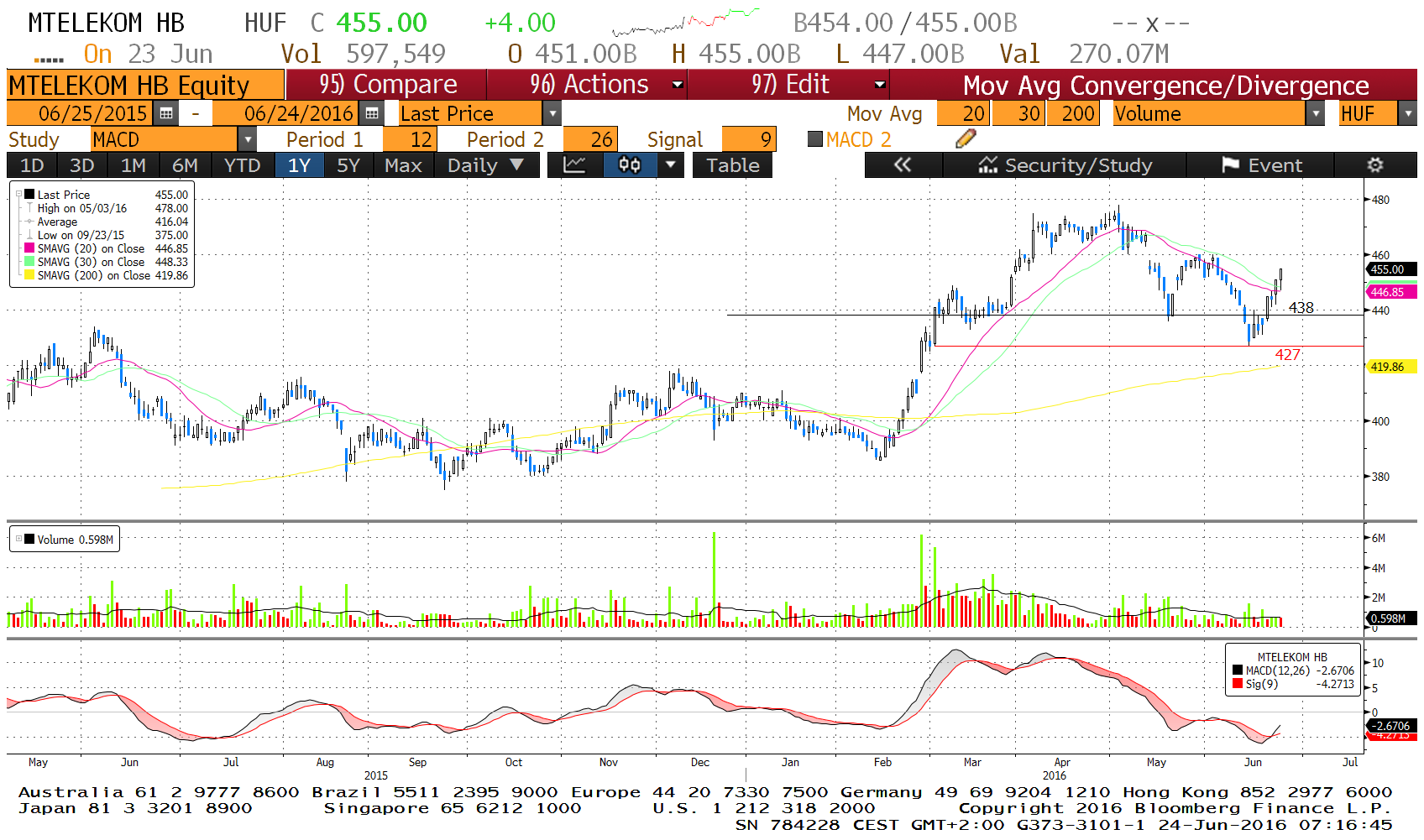Image resolution: width=1424 pixels, height=840 pixels.
Task: Click the -2.6706 MACD axis label
Action: pos(1392,726)
